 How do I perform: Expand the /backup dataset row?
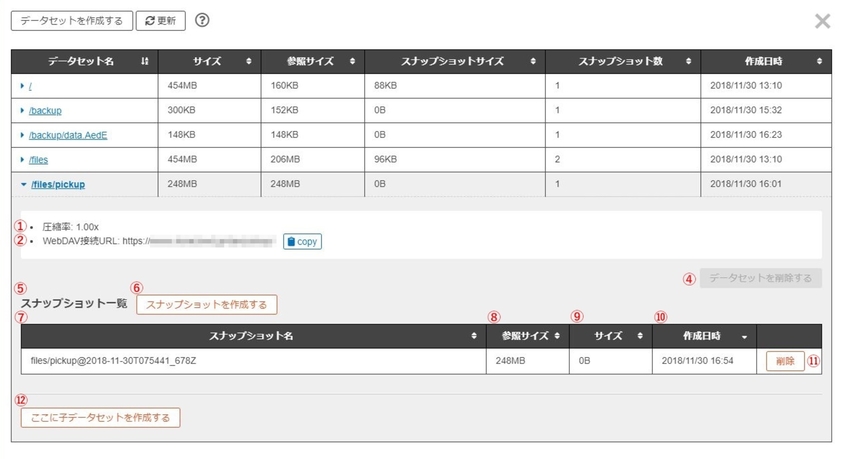tap(22, 110)
